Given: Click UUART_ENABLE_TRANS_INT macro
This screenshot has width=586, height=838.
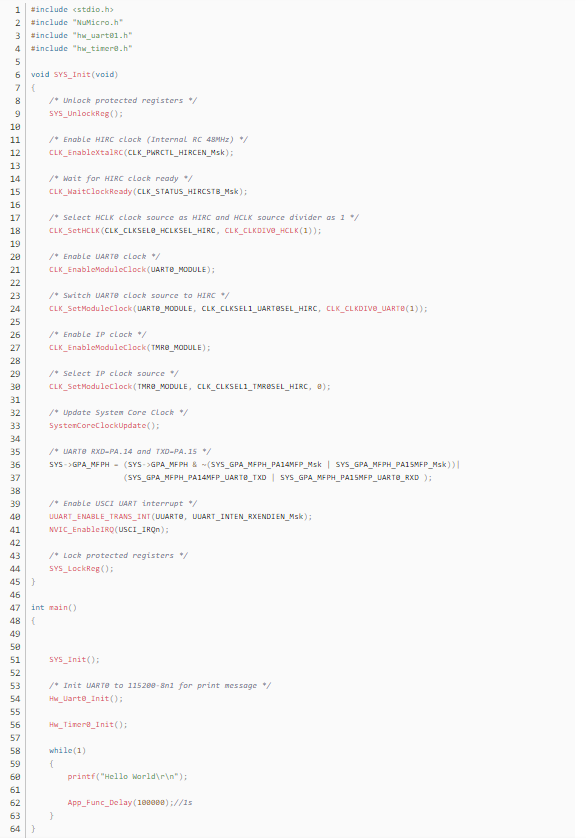Looking at the screenshot, I should coord(100,517).
